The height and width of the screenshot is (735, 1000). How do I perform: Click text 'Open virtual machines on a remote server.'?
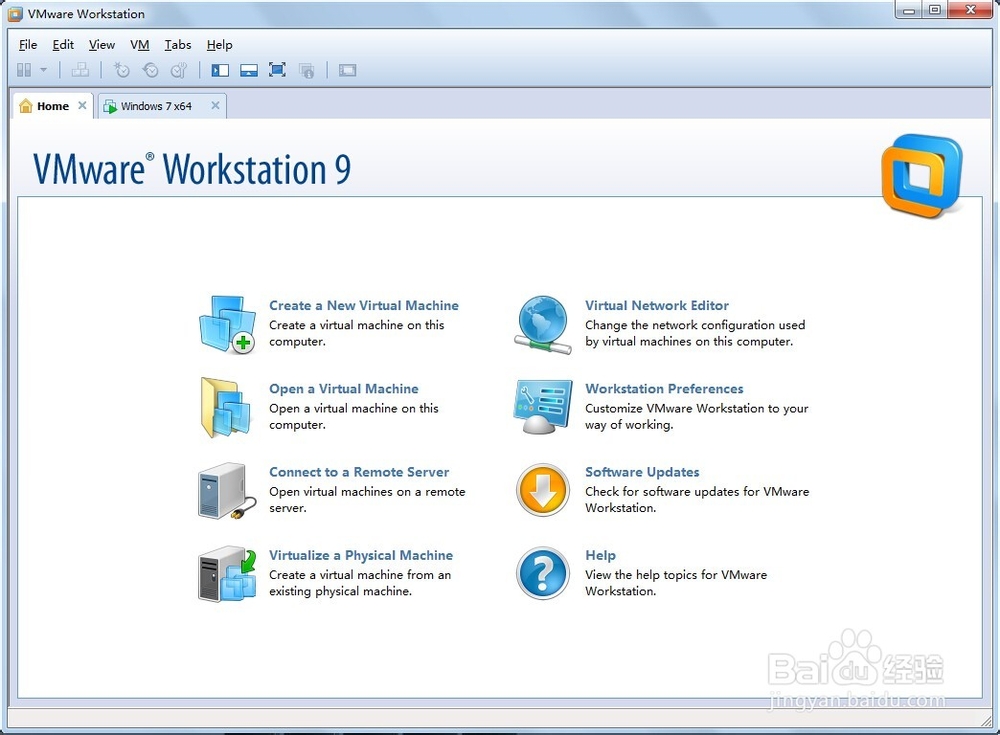[367, 500]
